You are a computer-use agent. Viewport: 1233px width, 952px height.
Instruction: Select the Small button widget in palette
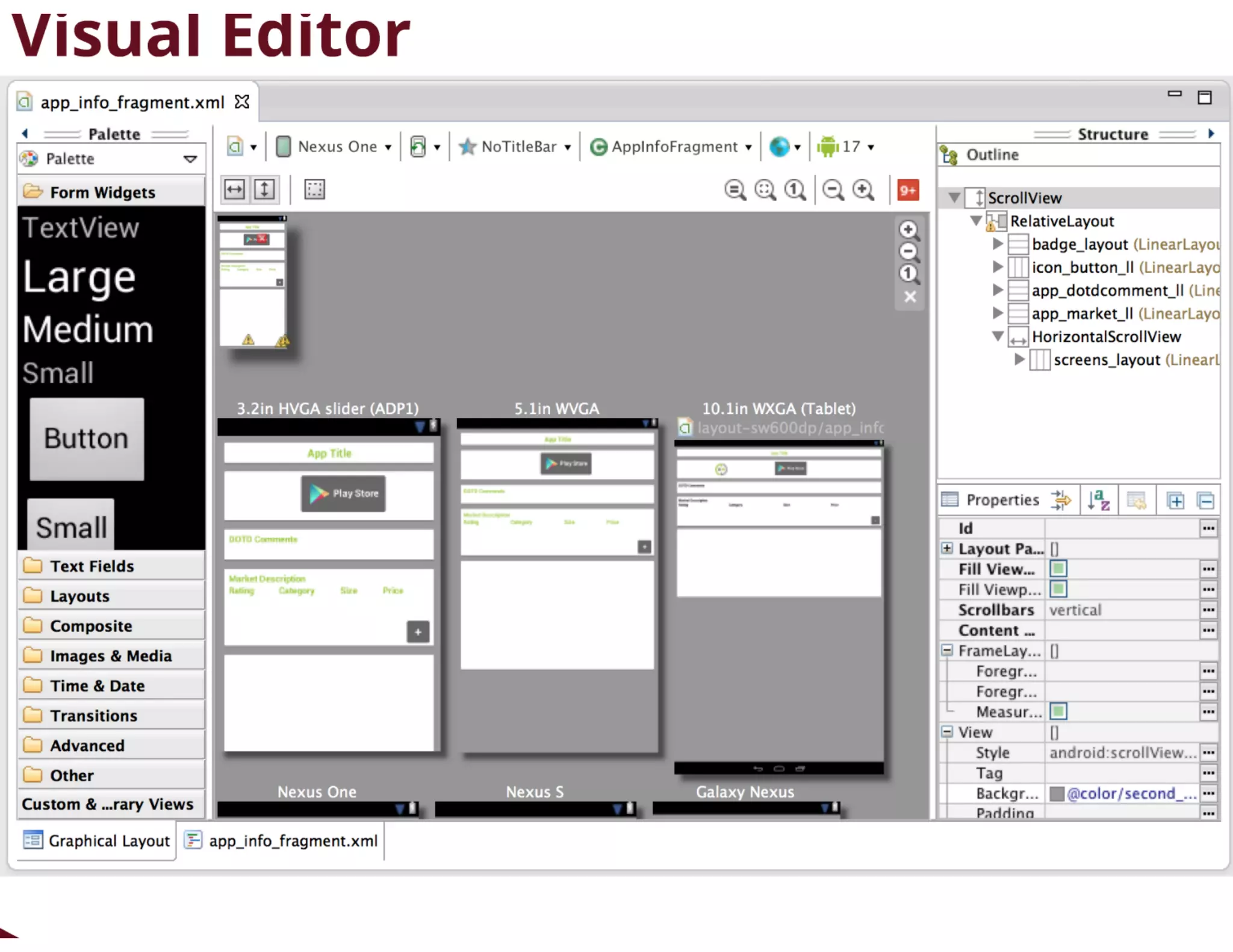[x=71, y=525]
